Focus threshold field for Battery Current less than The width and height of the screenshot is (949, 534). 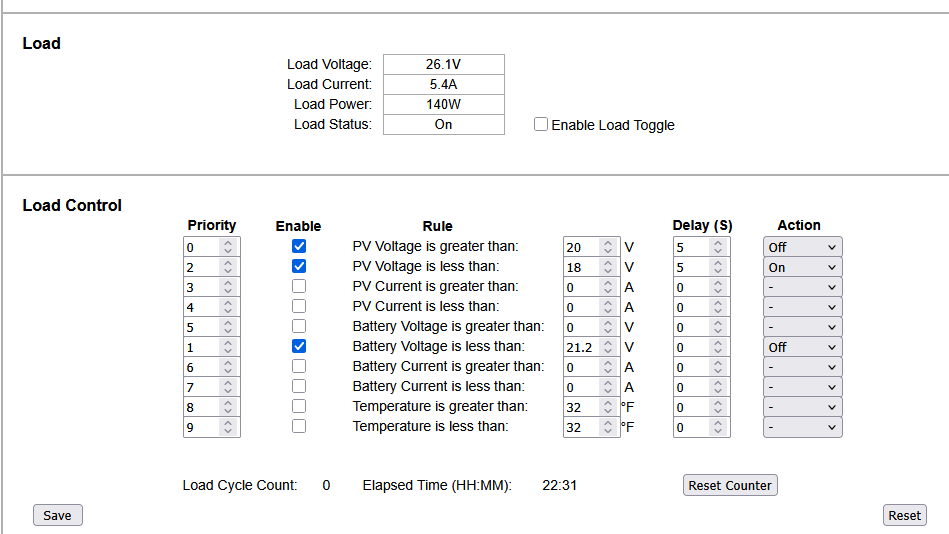[591, 387]
